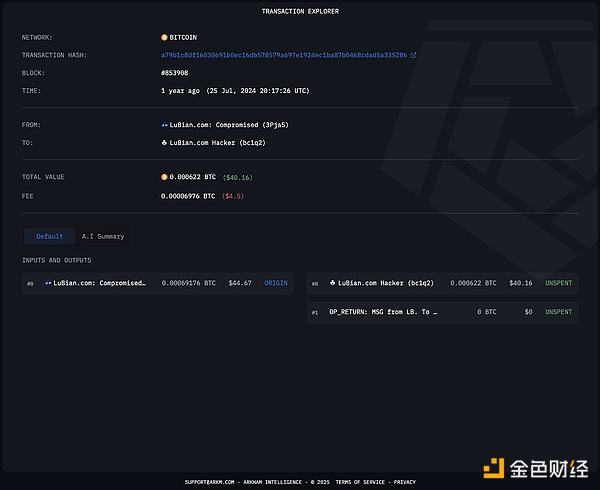Click UNSPENT status on the OP_RETURN output
This screenshot has width=600, height=490.
point(559,312)
